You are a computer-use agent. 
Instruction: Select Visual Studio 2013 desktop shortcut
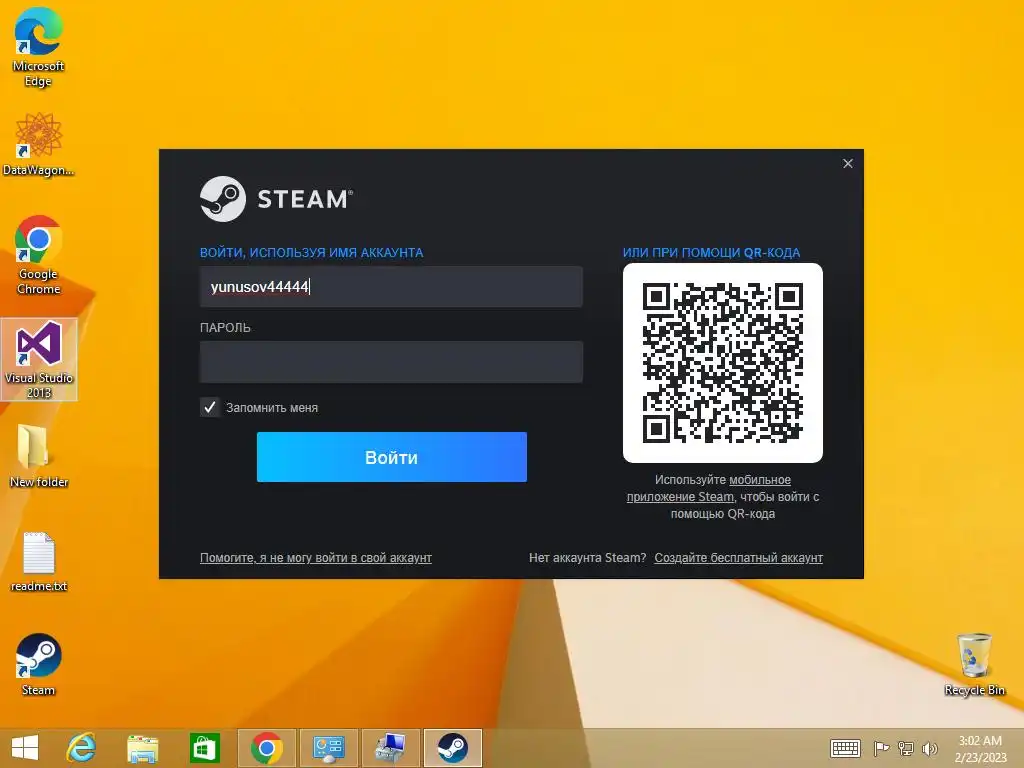click(39, 359)
